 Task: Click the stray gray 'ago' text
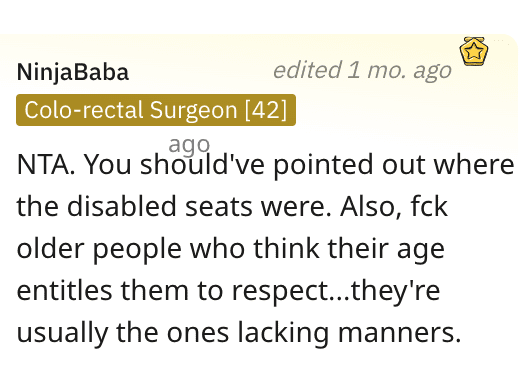[189, 145]
